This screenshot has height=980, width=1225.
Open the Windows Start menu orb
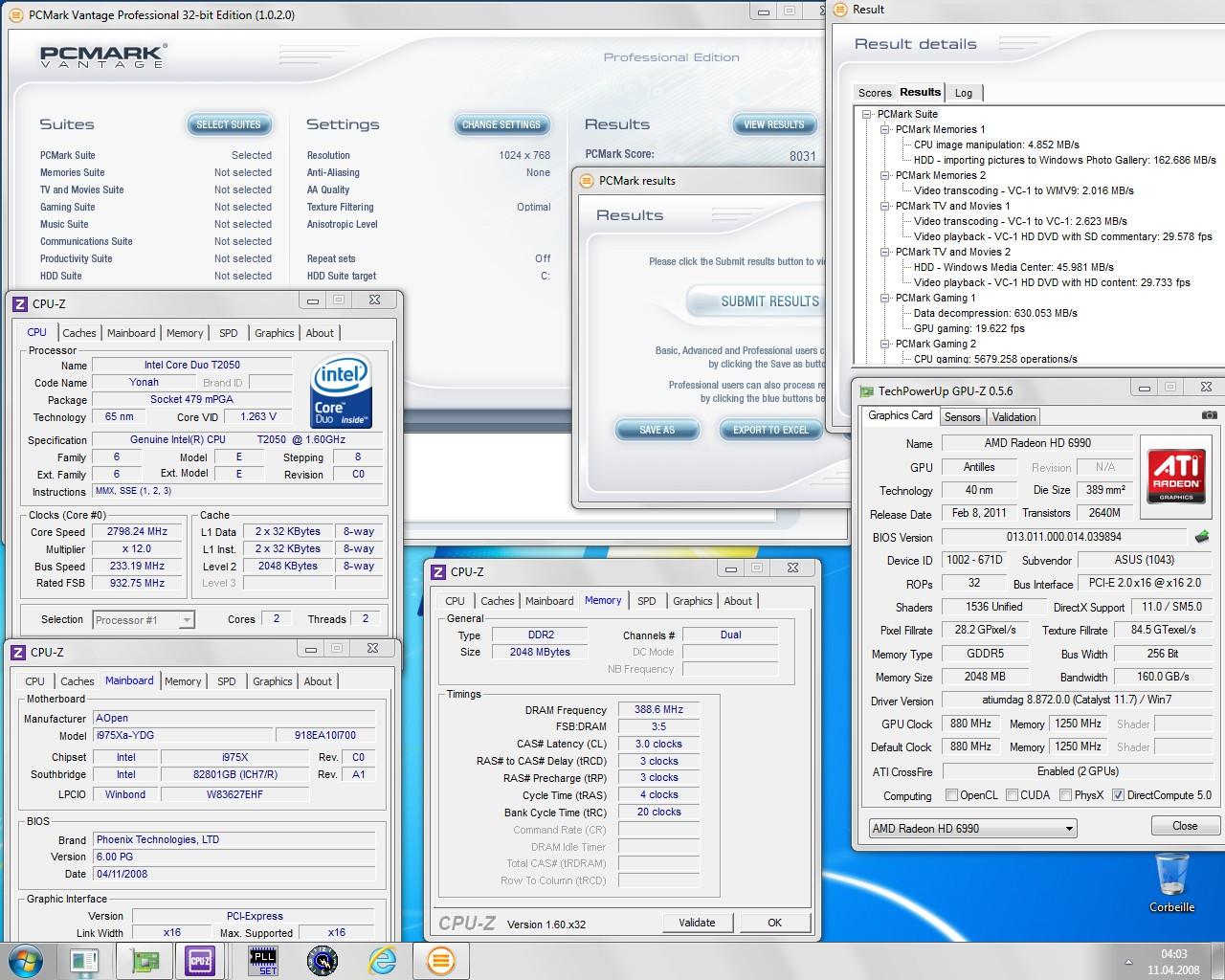[x=26, y=960]
